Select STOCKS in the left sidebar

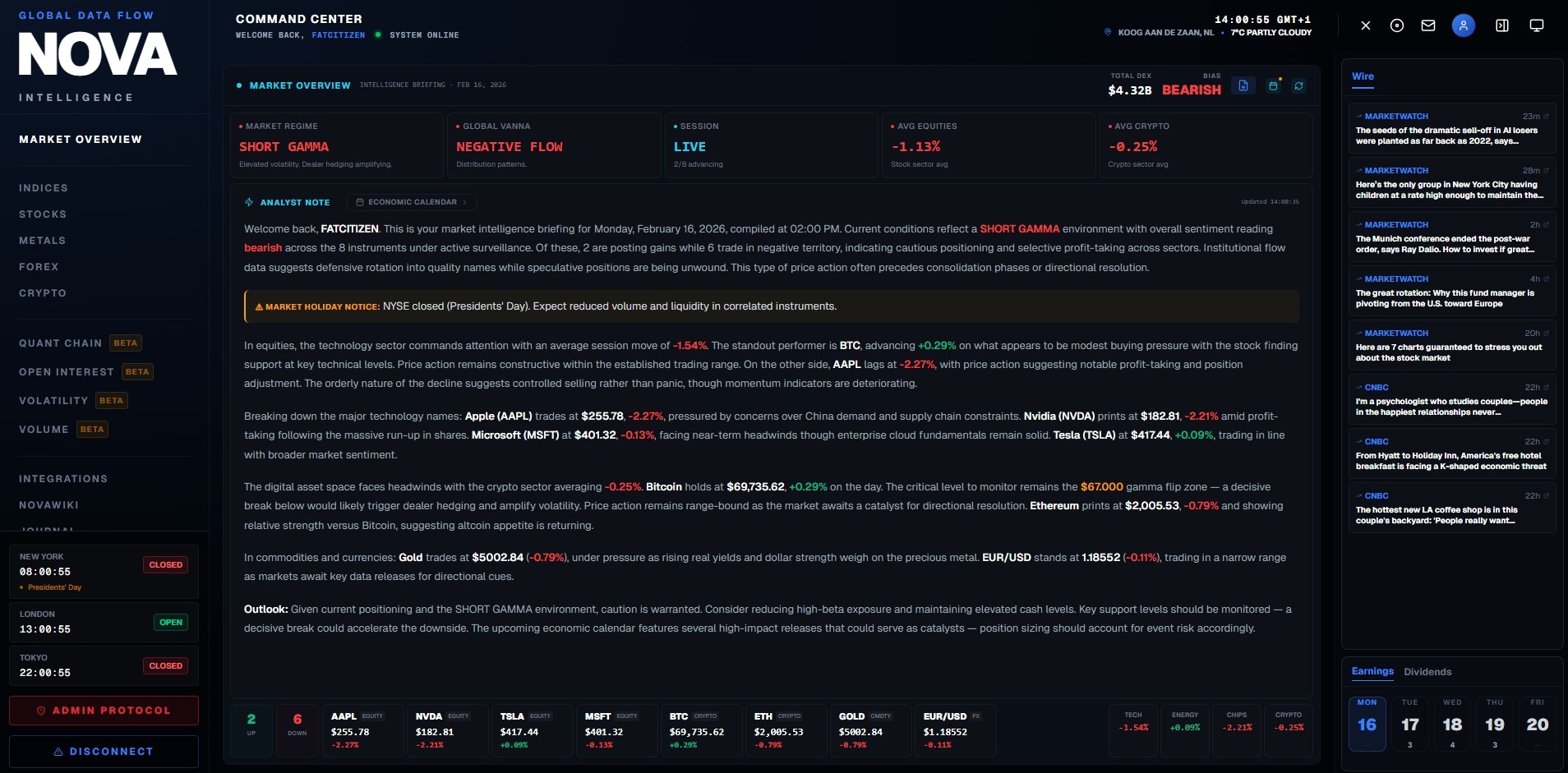pyautogui.click(x=44, y=214)
